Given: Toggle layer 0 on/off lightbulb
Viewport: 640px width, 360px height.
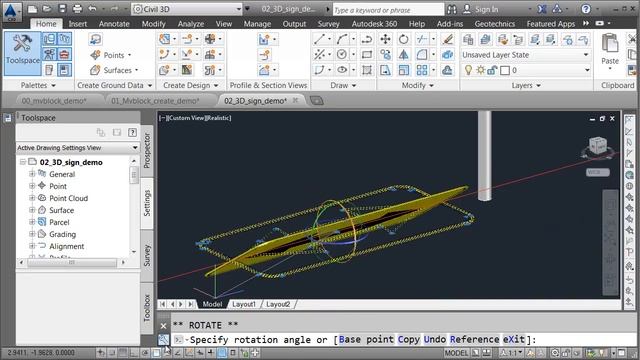Looking at the screenshot, I should 469,70.
